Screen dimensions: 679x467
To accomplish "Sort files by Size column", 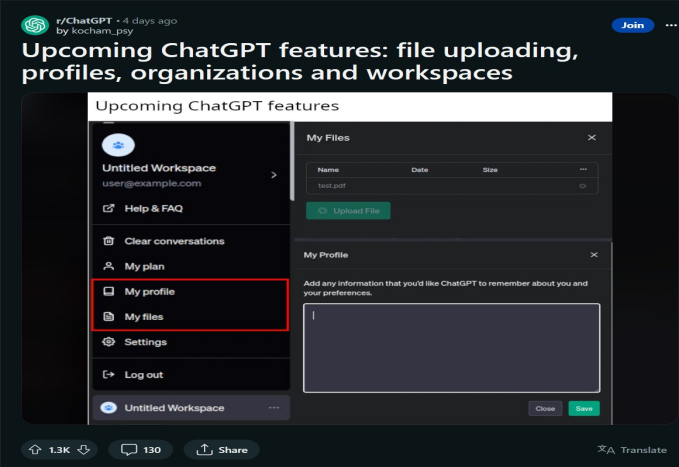I will coord(490,170).
